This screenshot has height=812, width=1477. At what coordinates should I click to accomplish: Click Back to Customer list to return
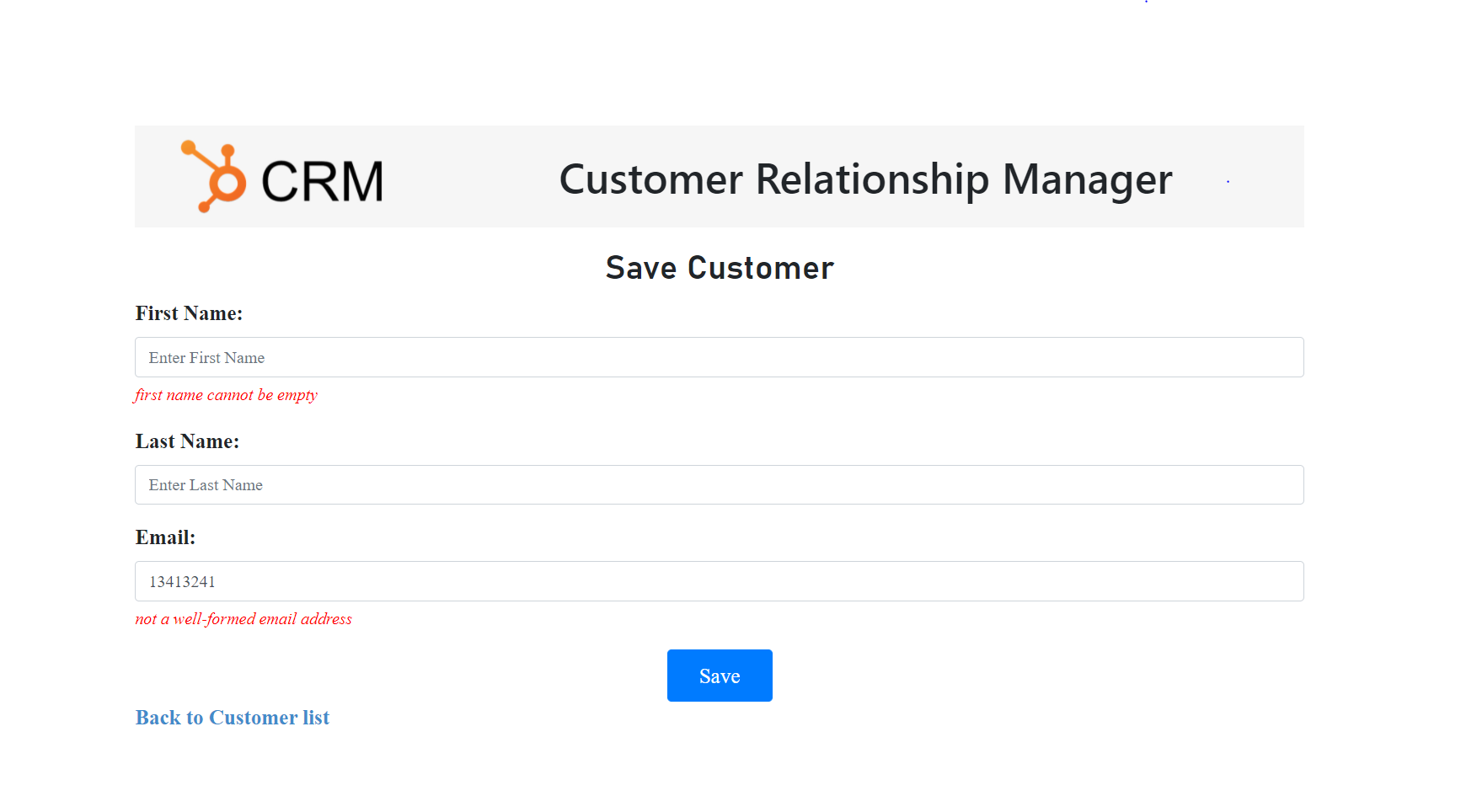(x=232, y=718)
